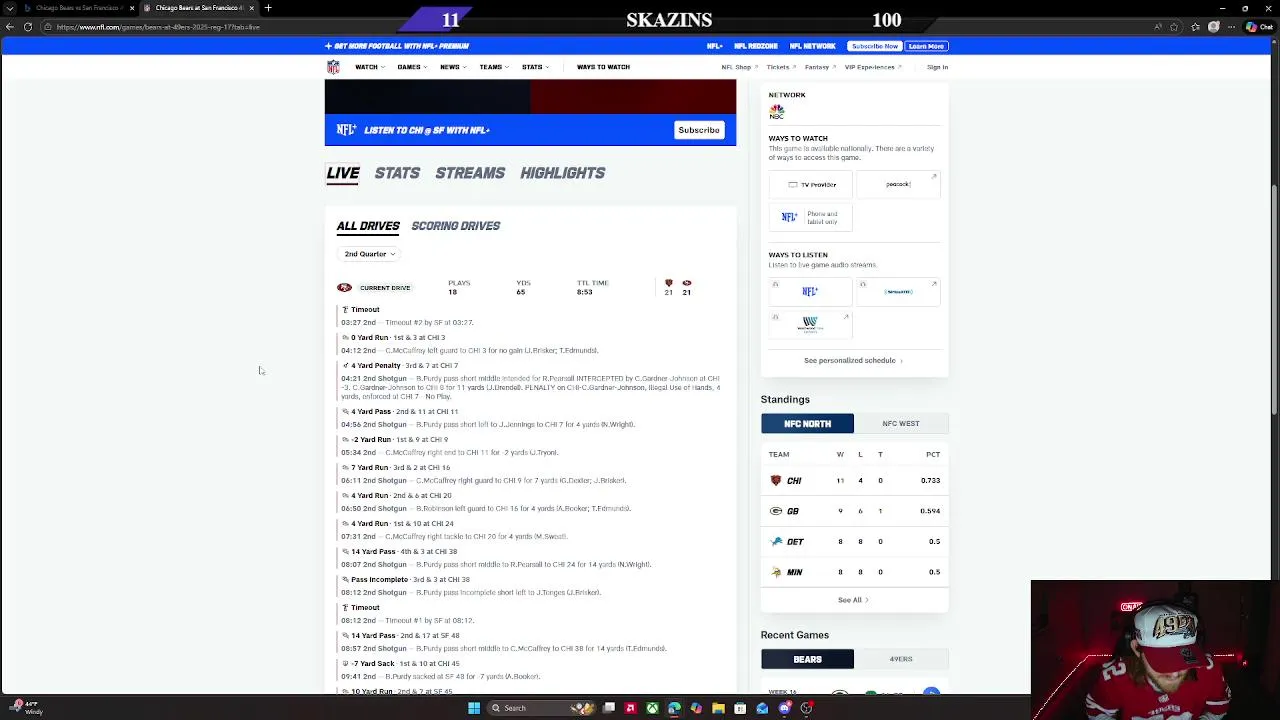Click the NFL shield logo in navigation
The height and width of the screenshot is (720, 1280).
tap(333, 67)
